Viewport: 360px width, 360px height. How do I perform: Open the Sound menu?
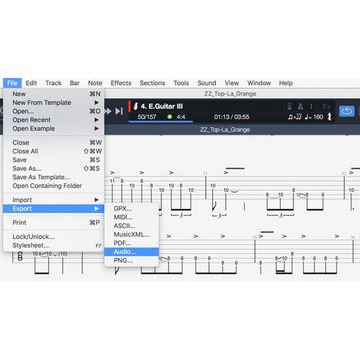pyautogui.click(x=207, y=83)
